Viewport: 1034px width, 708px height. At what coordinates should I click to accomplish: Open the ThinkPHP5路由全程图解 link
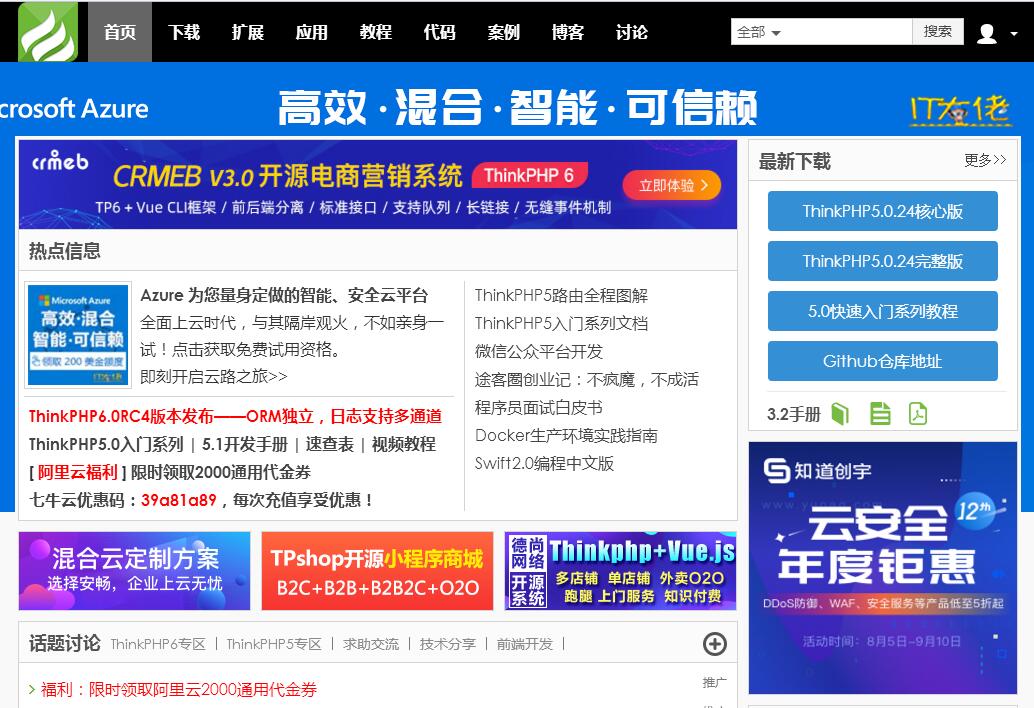[x=561, y=295]
